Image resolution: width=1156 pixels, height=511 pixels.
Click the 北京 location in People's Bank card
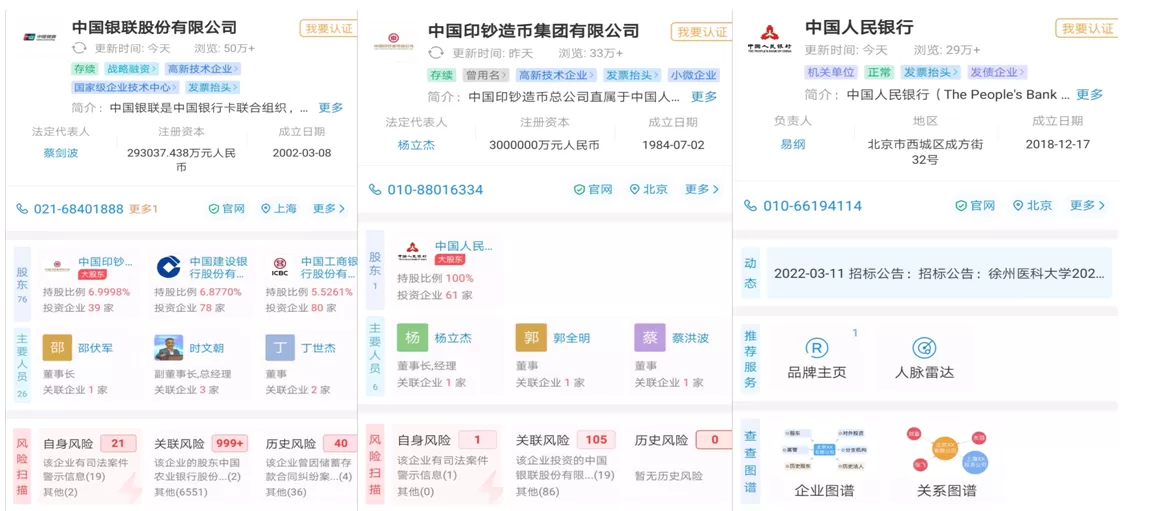point(1032,205)
